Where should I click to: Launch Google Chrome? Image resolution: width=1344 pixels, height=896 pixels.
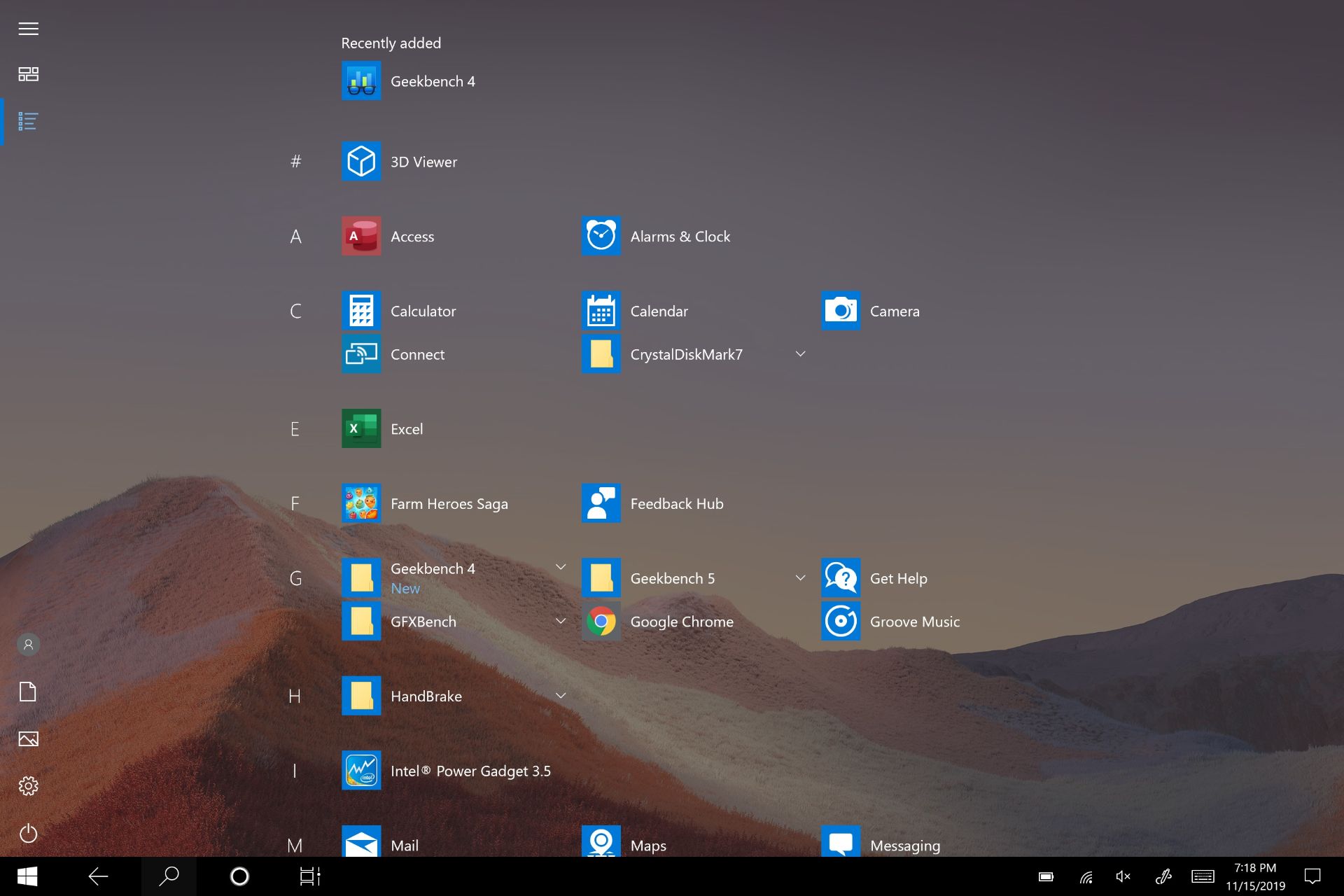(658, 622)
